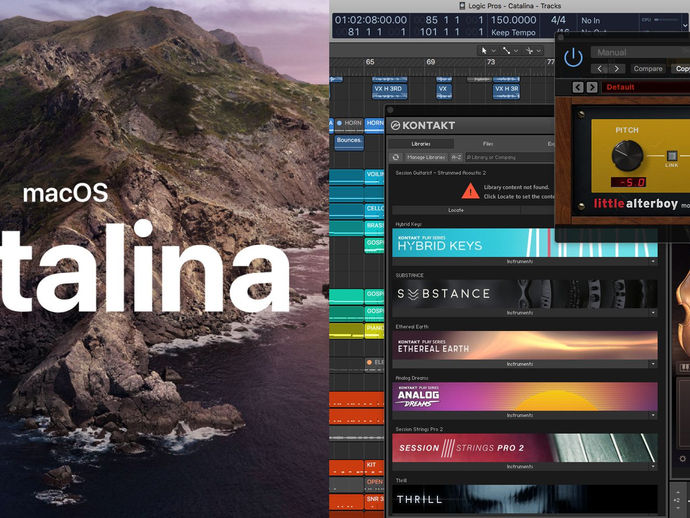
Task: Open dropdown arrow on Ethereal Earth Instruments bar
Action: click(653, 364)
